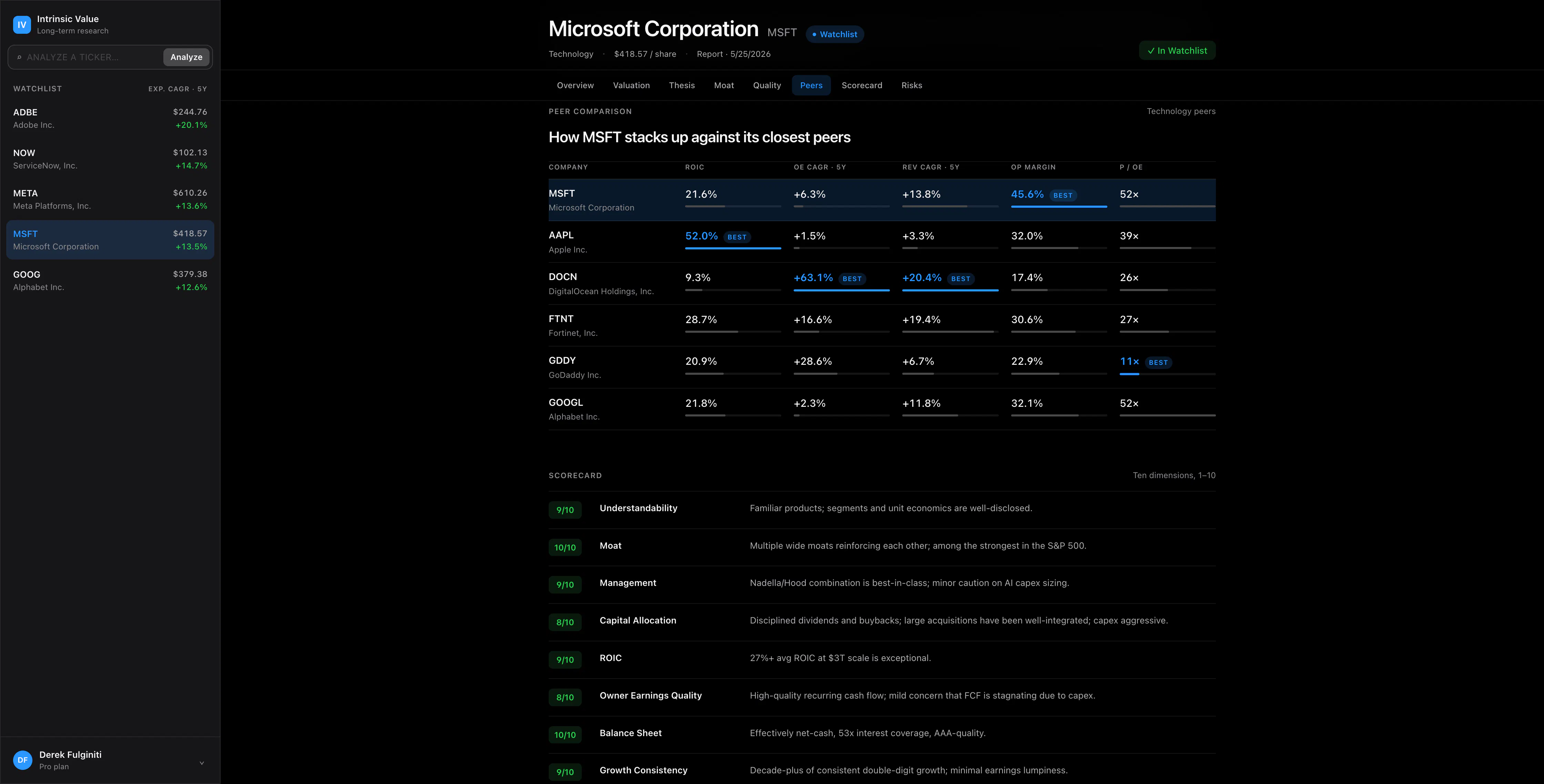Screen dimensions: 1544x784
Task: Click the Watchlist status badge beside MSFT
Action: pos(835,35)
